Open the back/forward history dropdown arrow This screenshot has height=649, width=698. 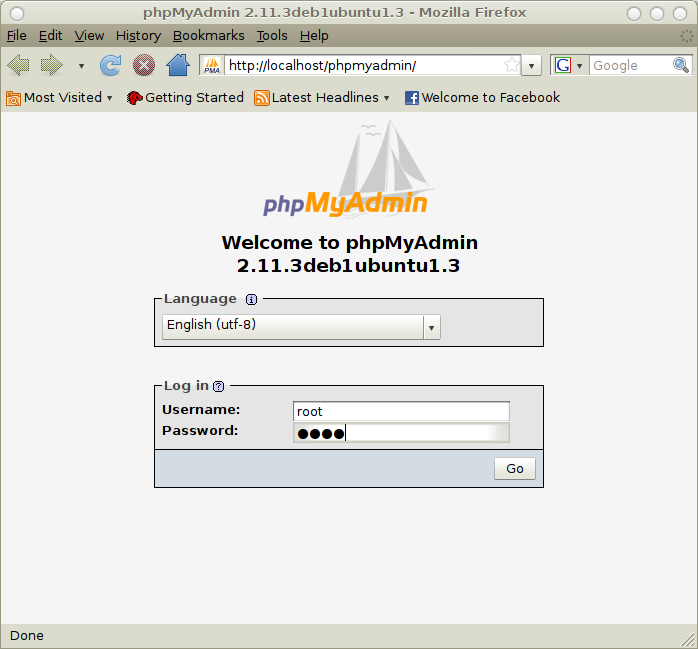point(81,66)
